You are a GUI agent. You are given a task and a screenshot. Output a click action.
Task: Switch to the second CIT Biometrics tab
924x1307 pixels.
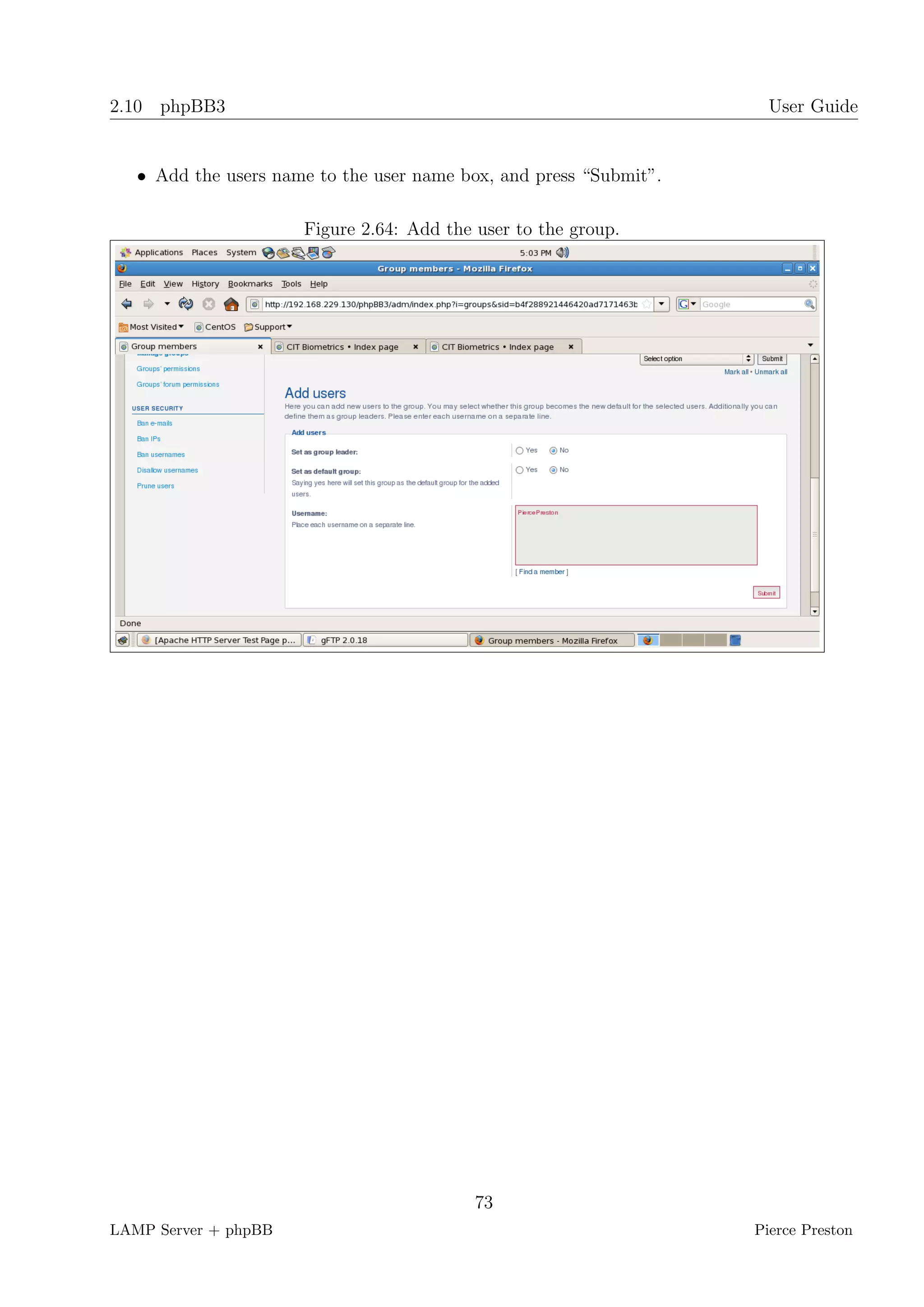[504, 347]
